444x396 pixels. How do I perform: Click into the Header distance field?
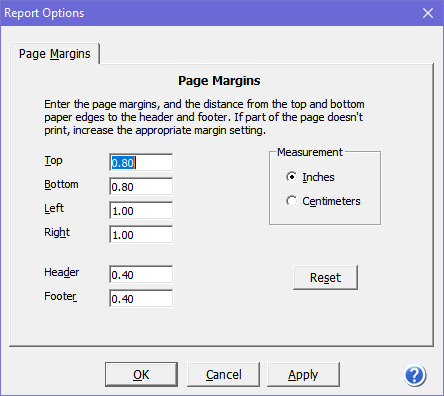(x=141, y=275)
